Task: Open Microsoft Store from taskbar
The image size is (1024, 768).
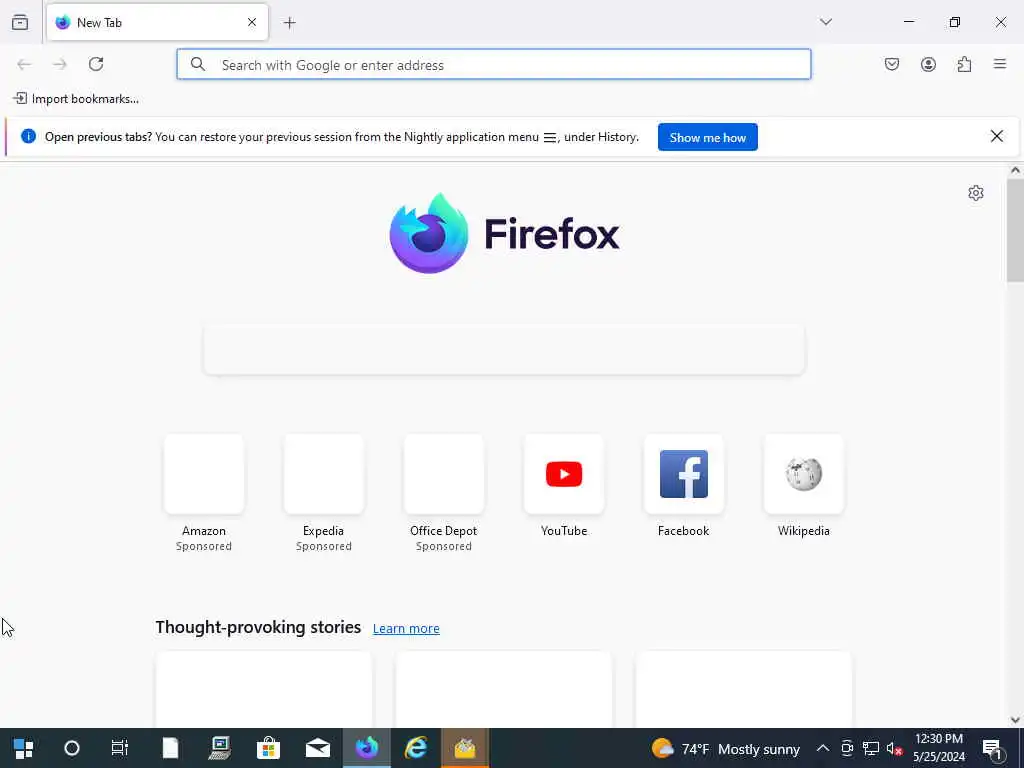Action: 268,748
